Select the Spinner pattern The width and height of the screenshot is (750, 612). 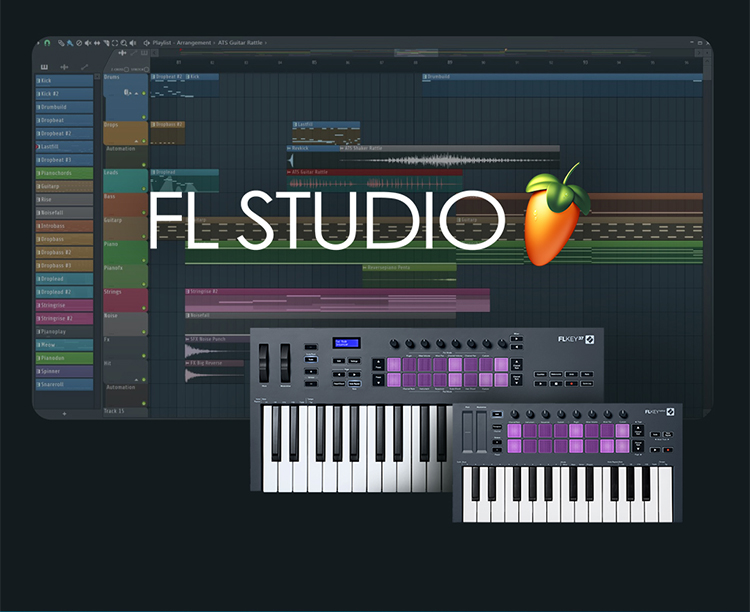coord(64,371)
